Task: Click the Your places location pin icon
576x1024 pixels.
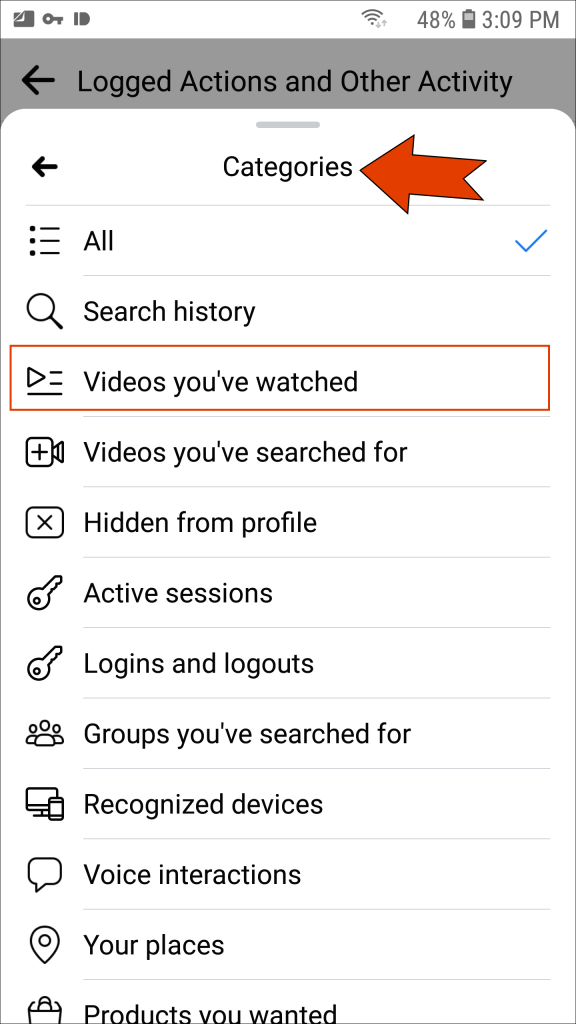Action: [x=44, y=944]
